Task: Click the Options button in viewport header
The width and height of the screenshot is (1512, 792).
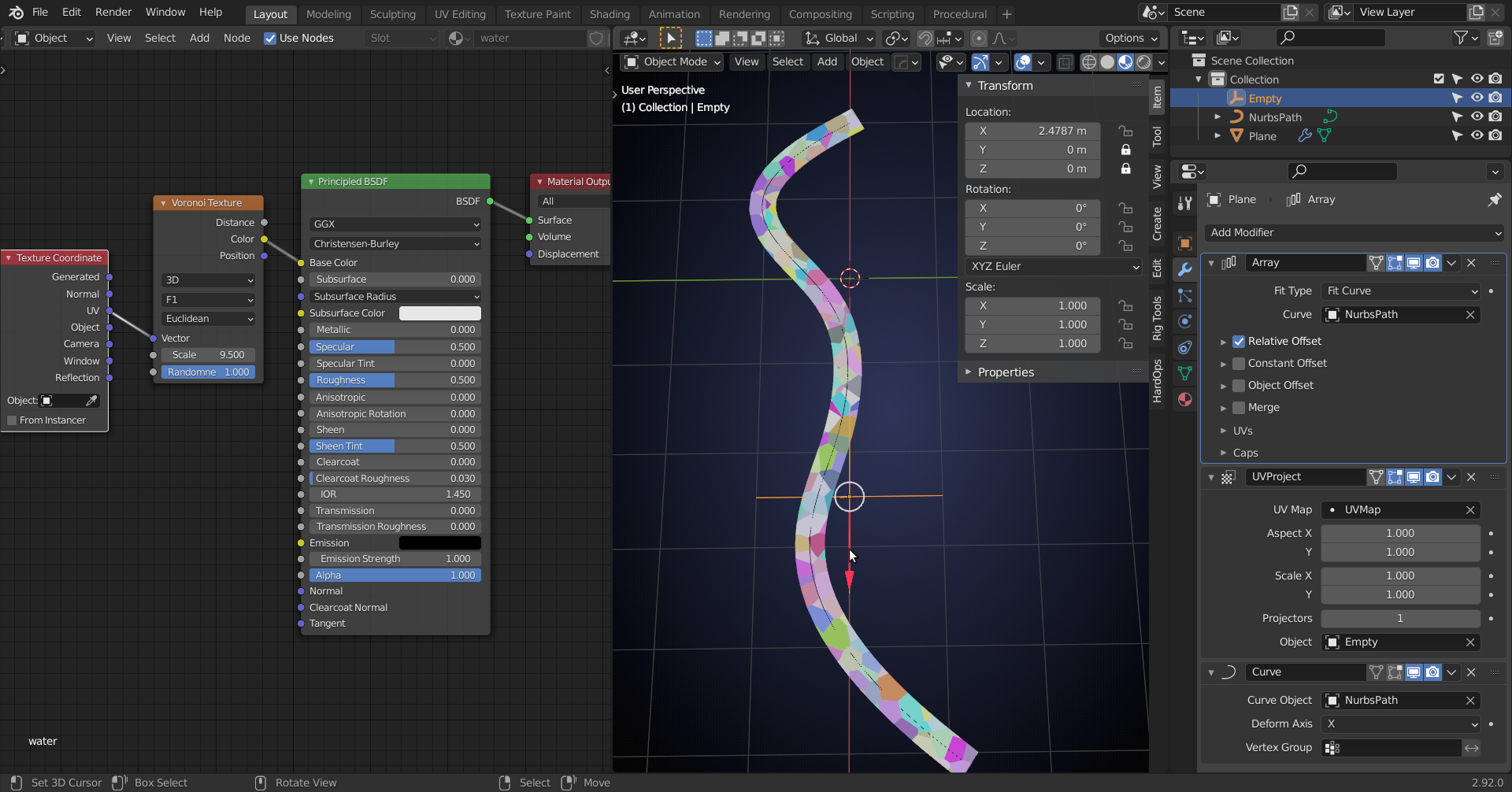Action: click(1131, 38)
